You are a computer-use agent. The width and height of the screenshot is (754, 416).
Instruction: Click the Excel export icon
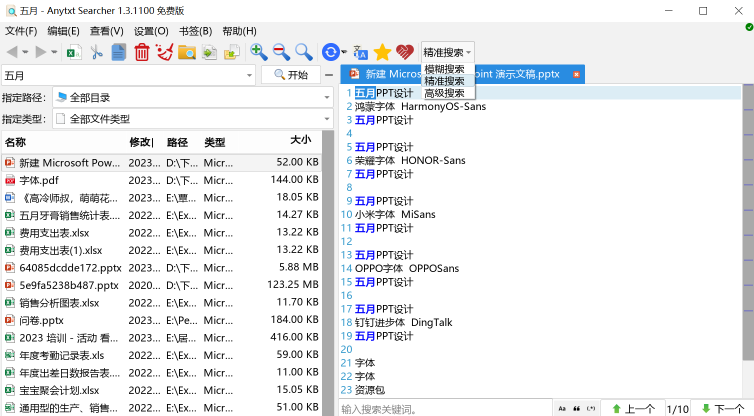(74, 52)
